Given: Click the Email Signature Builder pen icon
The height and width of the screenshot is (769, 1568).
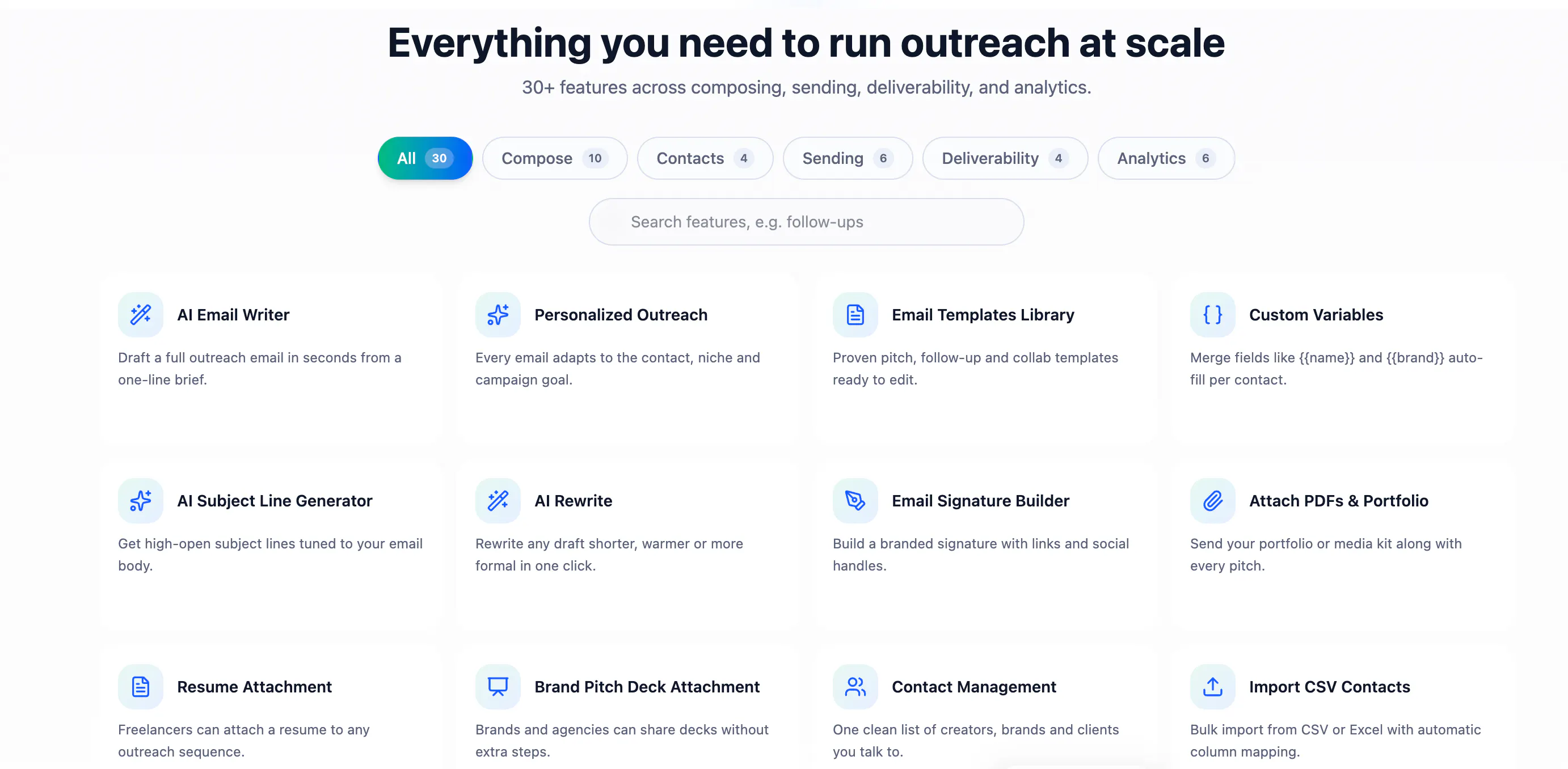Looking at the screenshot, I should (x=855, y=501).
